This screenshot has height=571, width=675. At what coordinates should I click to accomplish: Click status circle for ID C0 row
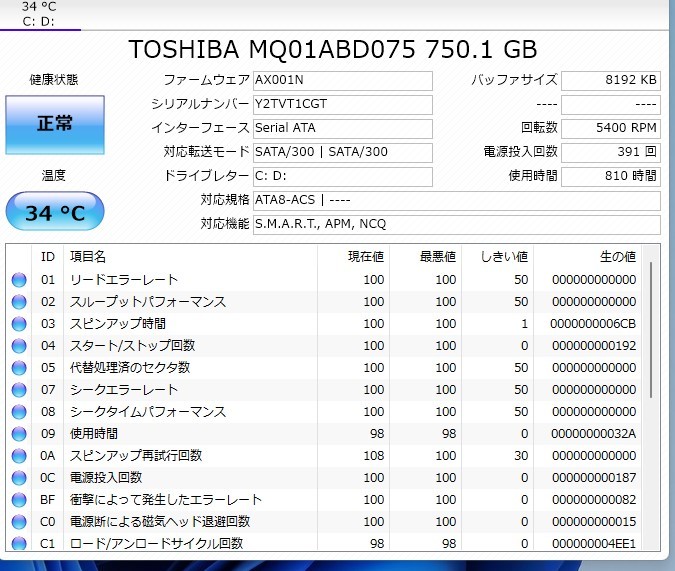pyautogui.click(x=19, y=521)
